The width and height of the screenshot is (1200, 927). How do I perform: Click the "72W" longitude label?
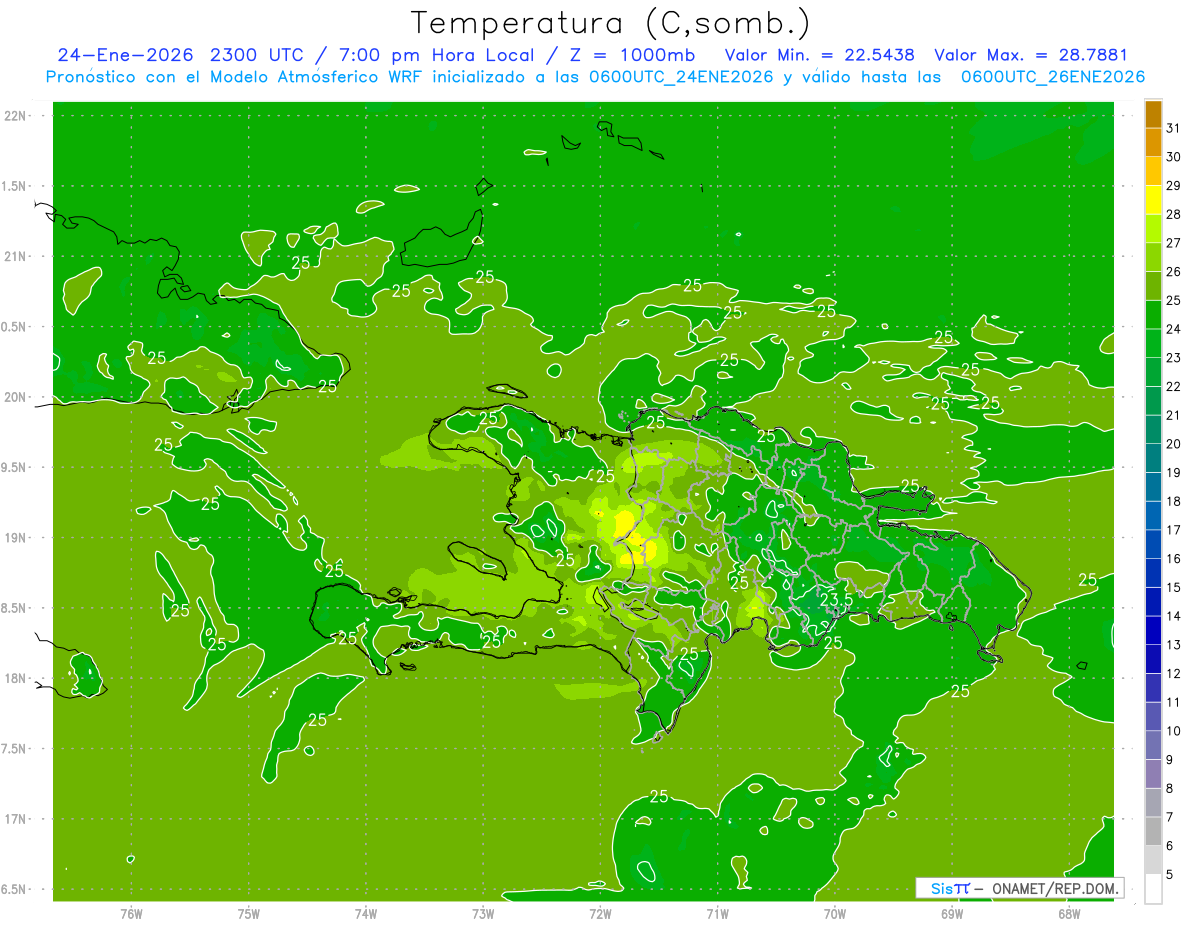click(x=600, y=914)
